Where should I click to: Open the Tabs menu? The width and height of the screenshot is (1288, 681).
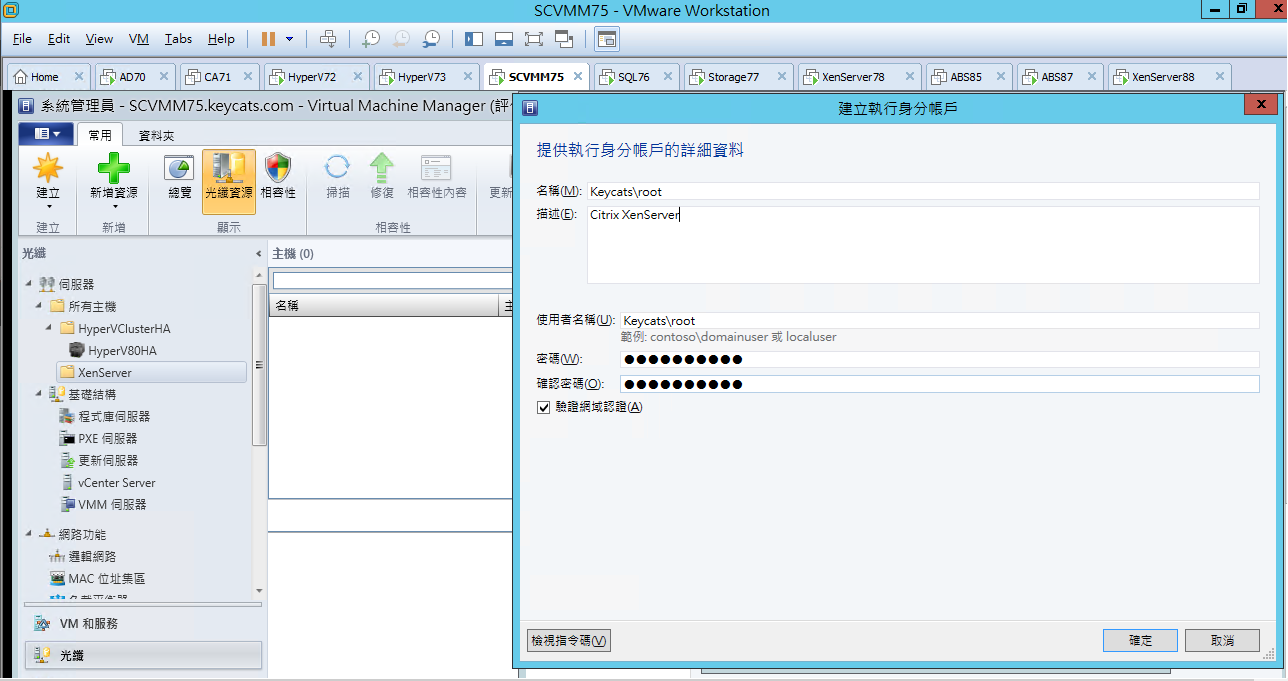point(179,39)
